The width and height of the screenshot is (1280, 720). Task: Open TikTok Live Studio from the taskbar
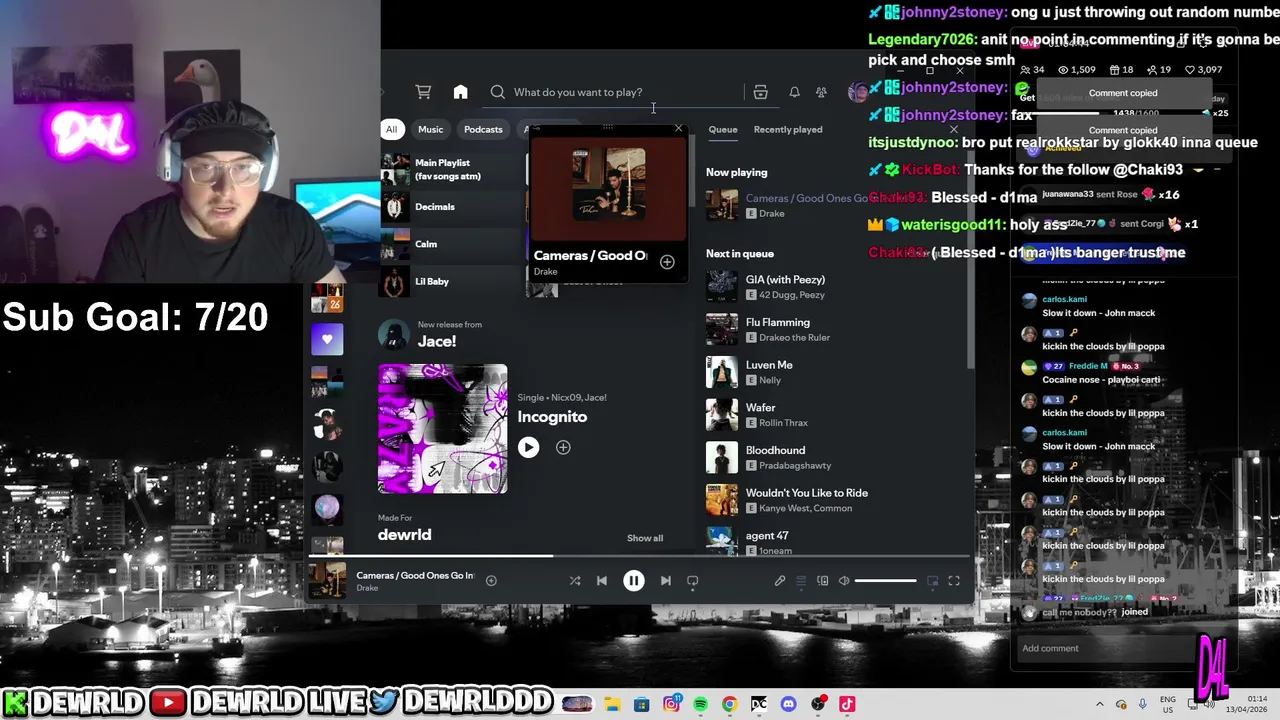coord(847,704)
